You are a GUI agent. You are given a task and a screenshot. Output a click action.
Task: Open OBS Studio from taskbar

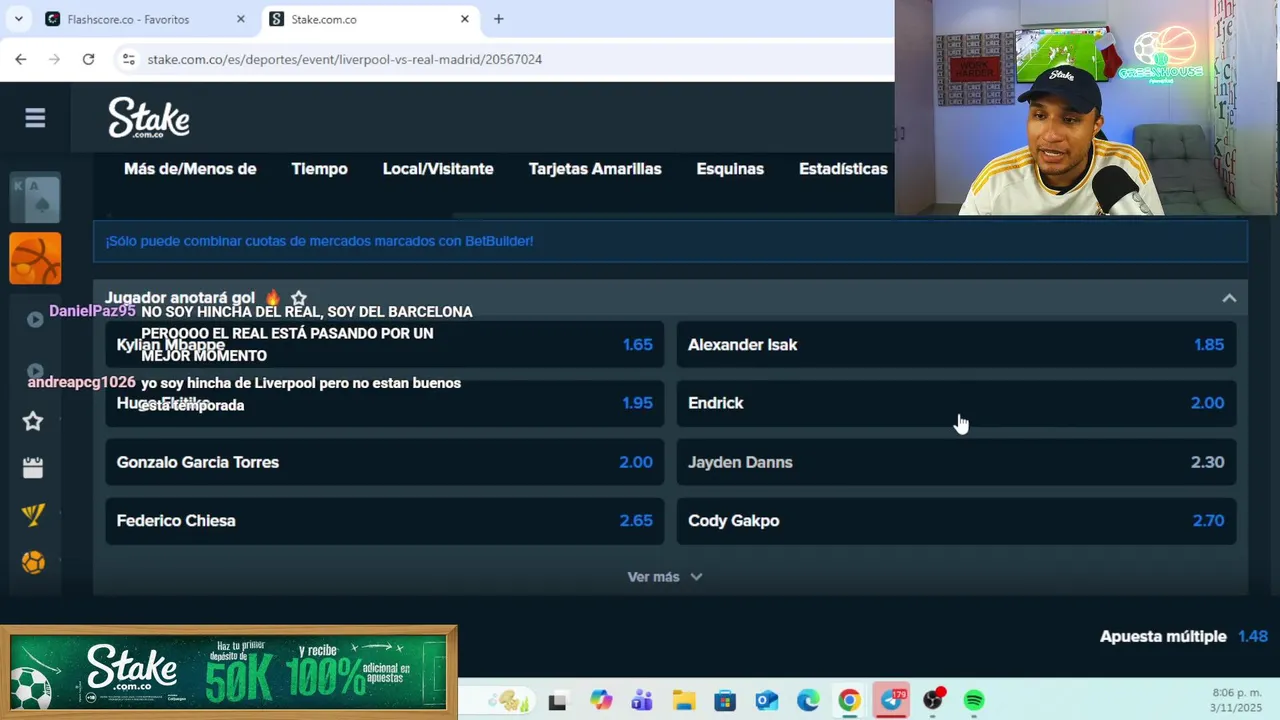(933, 701)
